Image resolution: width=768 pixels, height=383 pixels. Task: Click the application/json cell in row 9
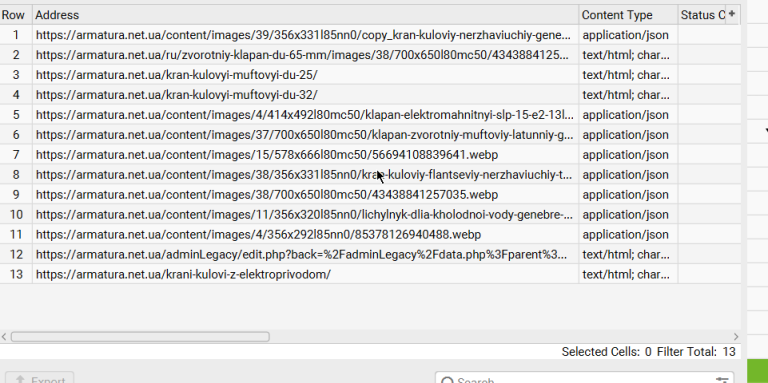coord(628,194)
